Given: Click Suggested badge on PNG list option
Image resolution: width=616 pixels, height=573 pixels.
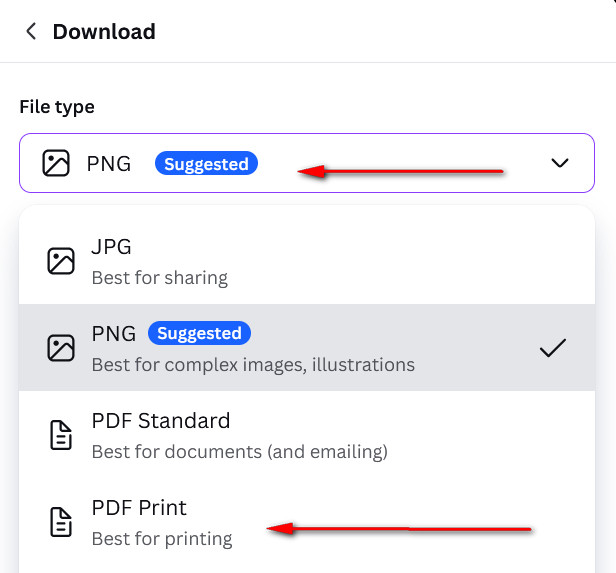Looking at the screenshot, I should [199, 333].
